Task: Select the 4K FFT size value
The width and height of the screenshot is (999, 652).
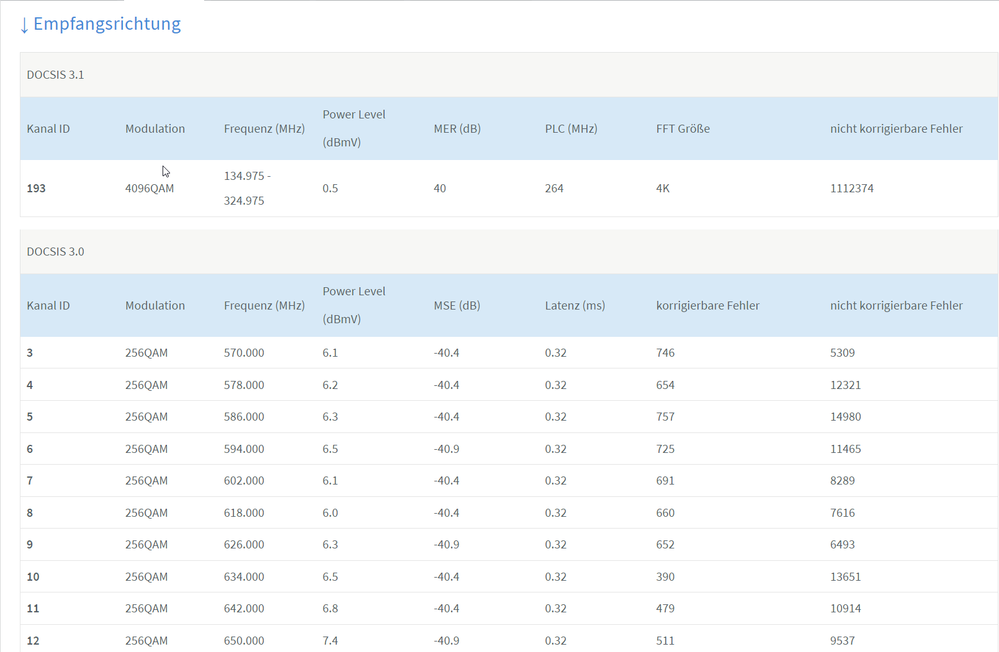Action: click(663, 188)
